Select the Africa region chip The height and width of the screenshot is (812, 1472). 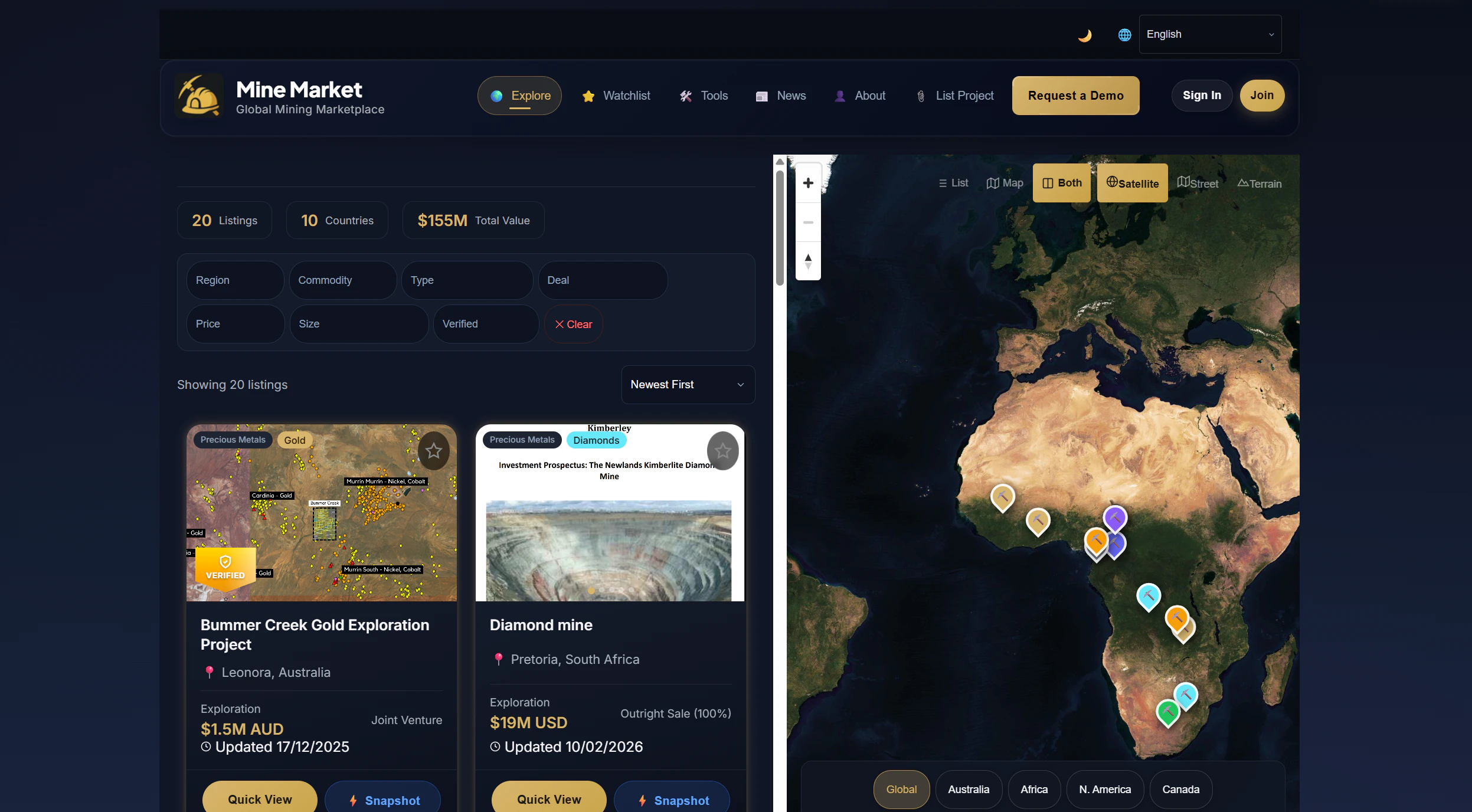(x=1034, y=790)
